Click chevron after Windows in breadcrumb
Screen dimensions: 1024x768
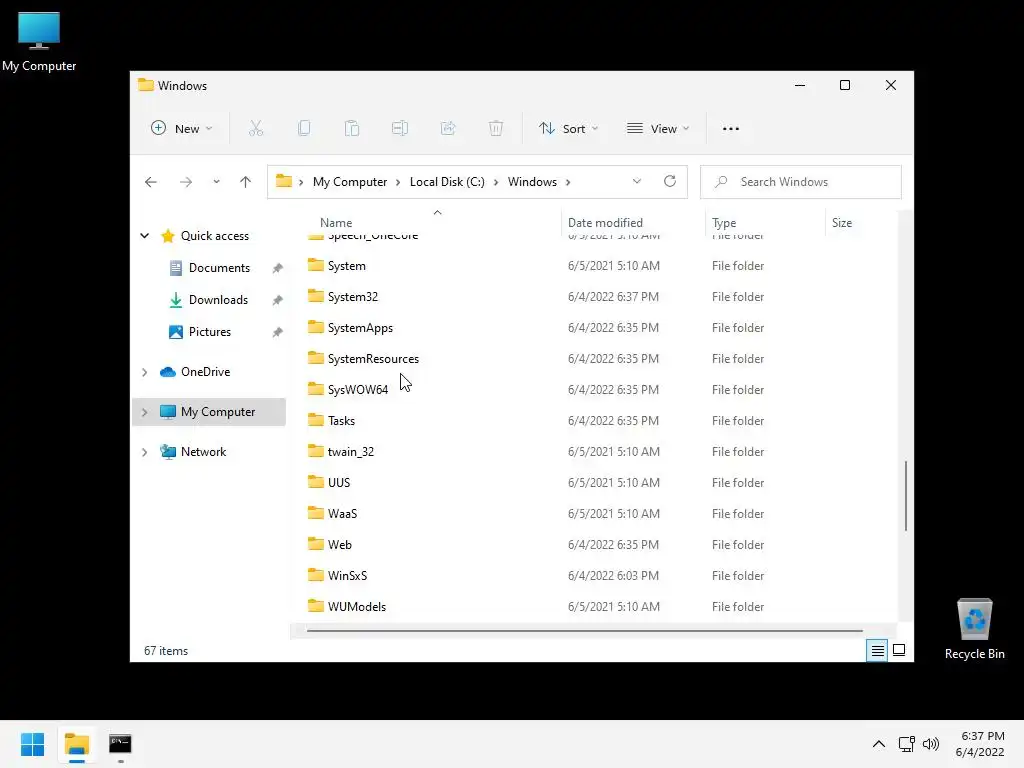pos(568,182)
